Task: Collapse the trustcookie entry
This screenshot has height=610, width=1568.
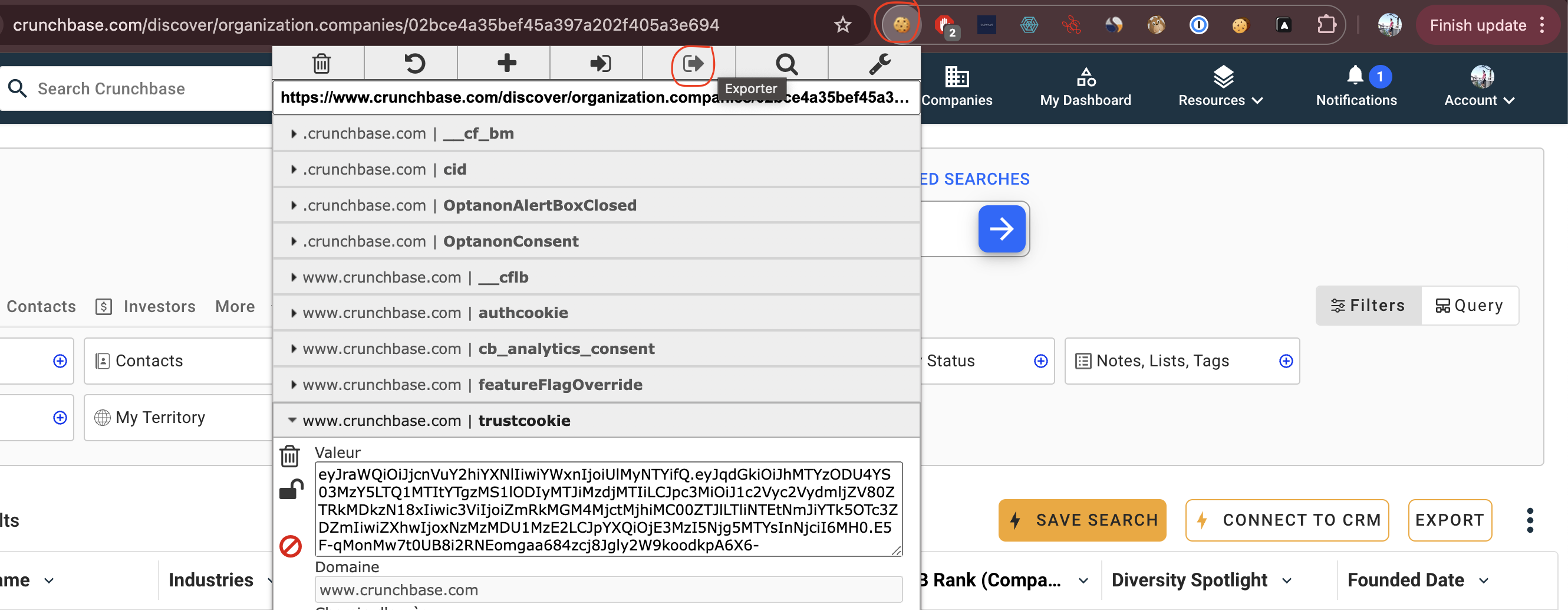Action: 293,420
